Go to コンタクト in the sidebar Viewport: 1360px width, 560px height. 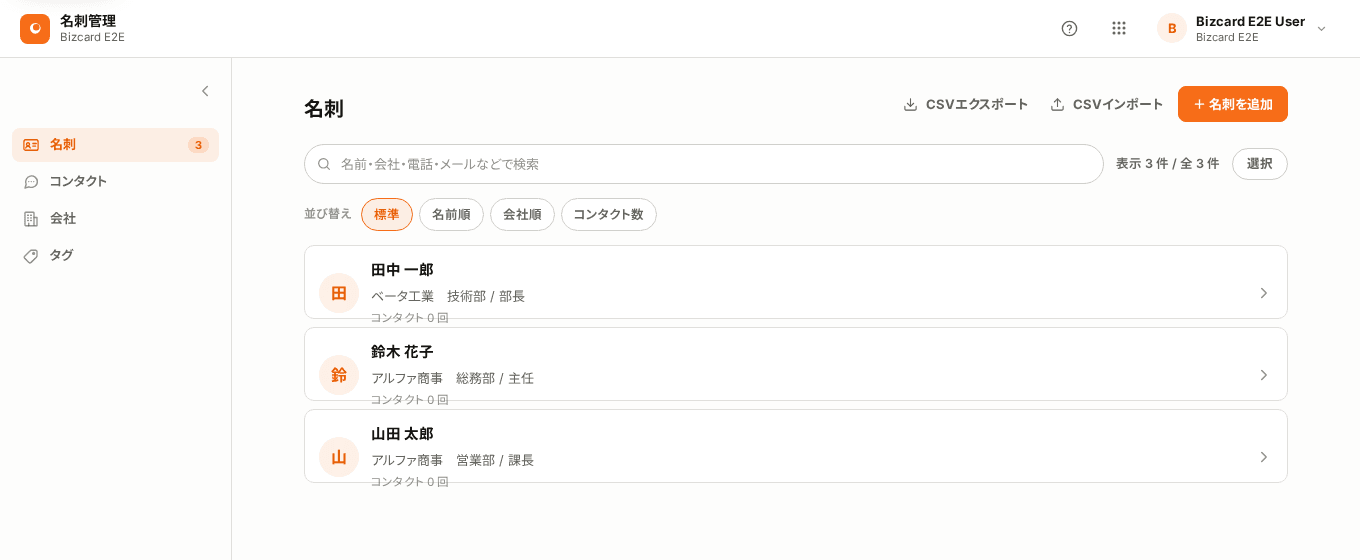point(115,181)
